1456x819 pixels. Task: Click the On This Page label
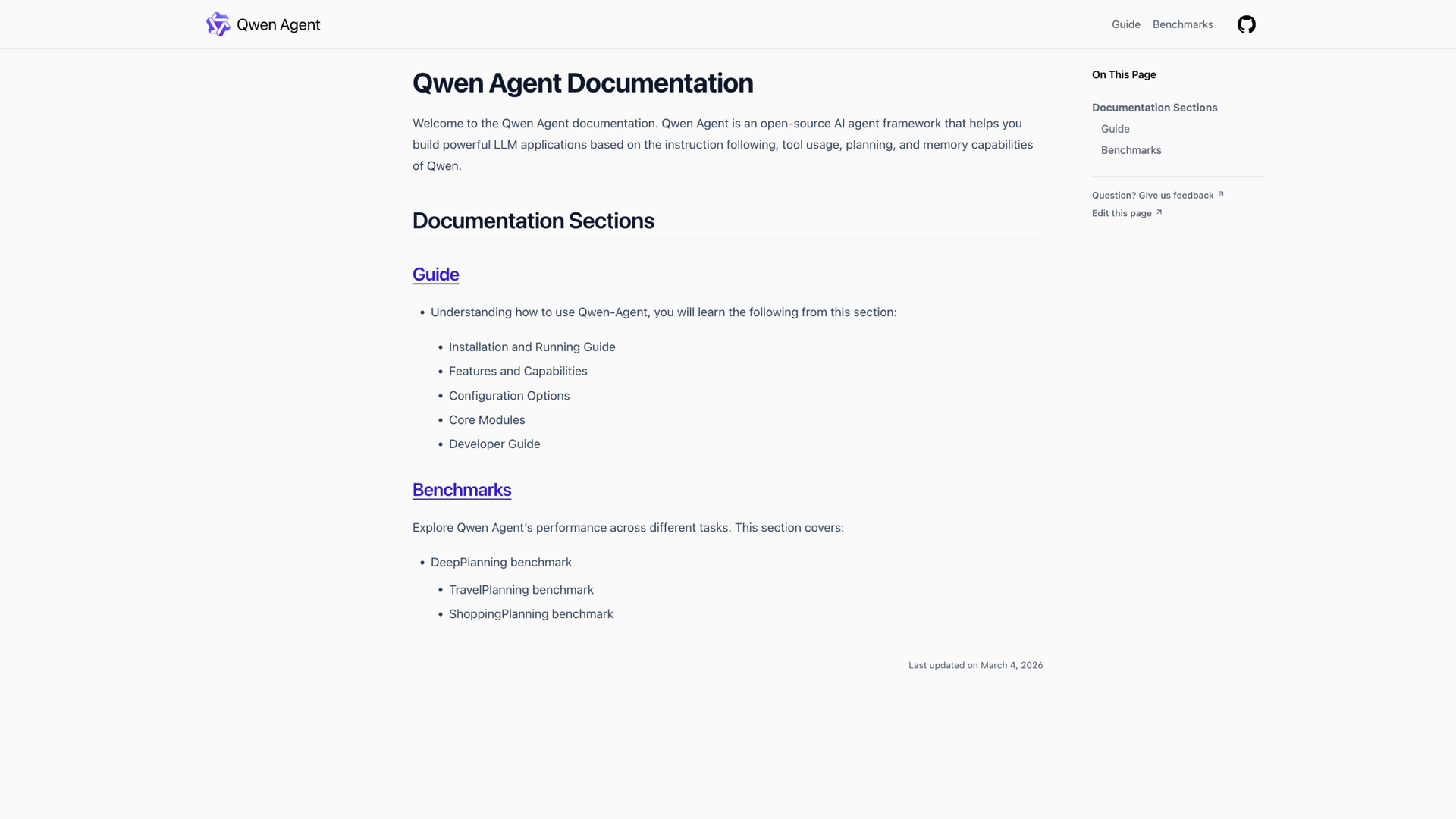click(1124, 74)
